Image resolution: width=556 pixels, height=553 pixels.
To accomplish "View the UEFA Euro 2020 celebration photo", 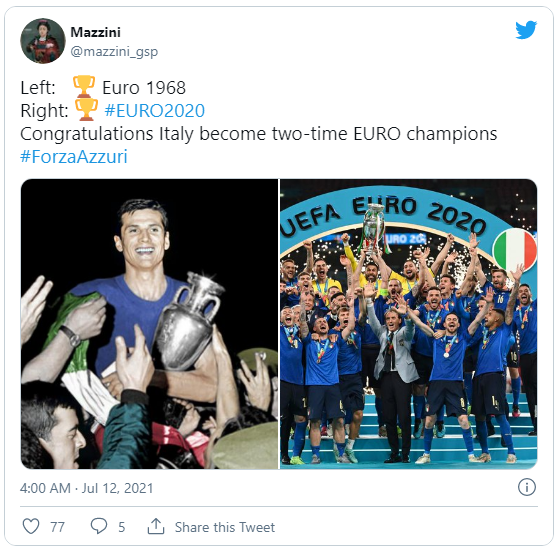I will 408,324.
